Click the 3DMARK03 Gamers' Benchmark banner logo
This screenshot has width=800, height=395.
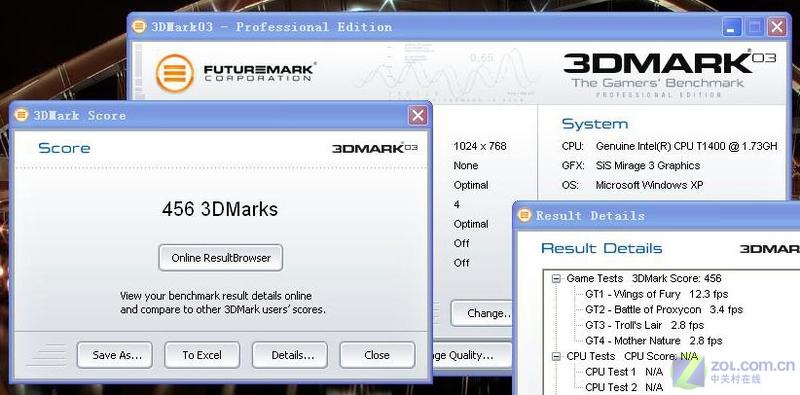pos(669,73)
